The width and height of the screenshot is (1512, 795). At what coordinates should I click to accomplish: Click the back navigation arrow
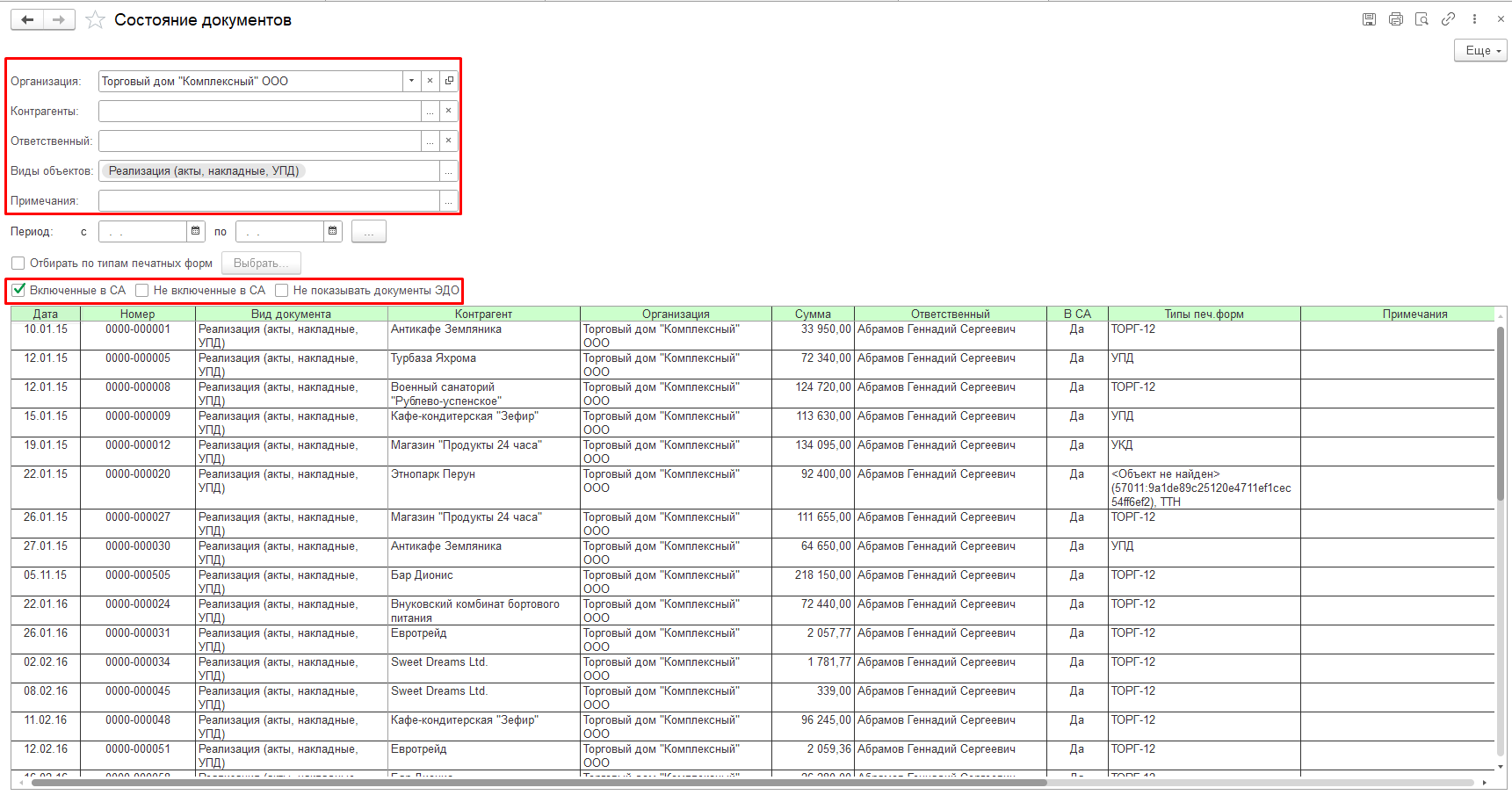[27, 19]
